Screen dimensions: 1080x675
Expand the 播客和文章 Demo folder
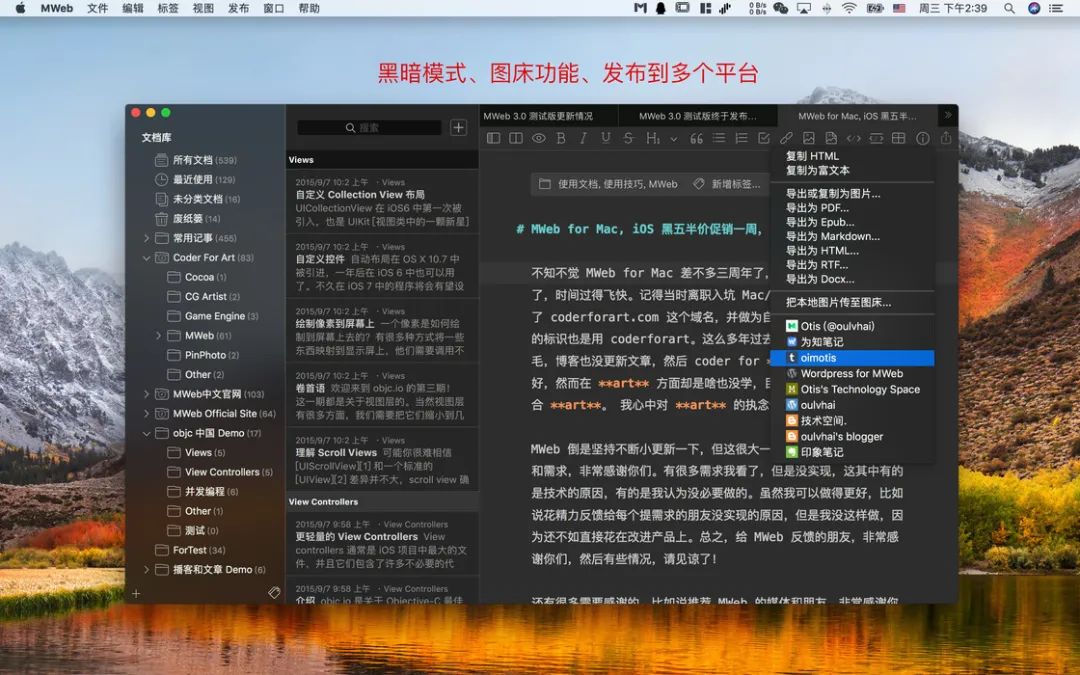coord(146,570)
